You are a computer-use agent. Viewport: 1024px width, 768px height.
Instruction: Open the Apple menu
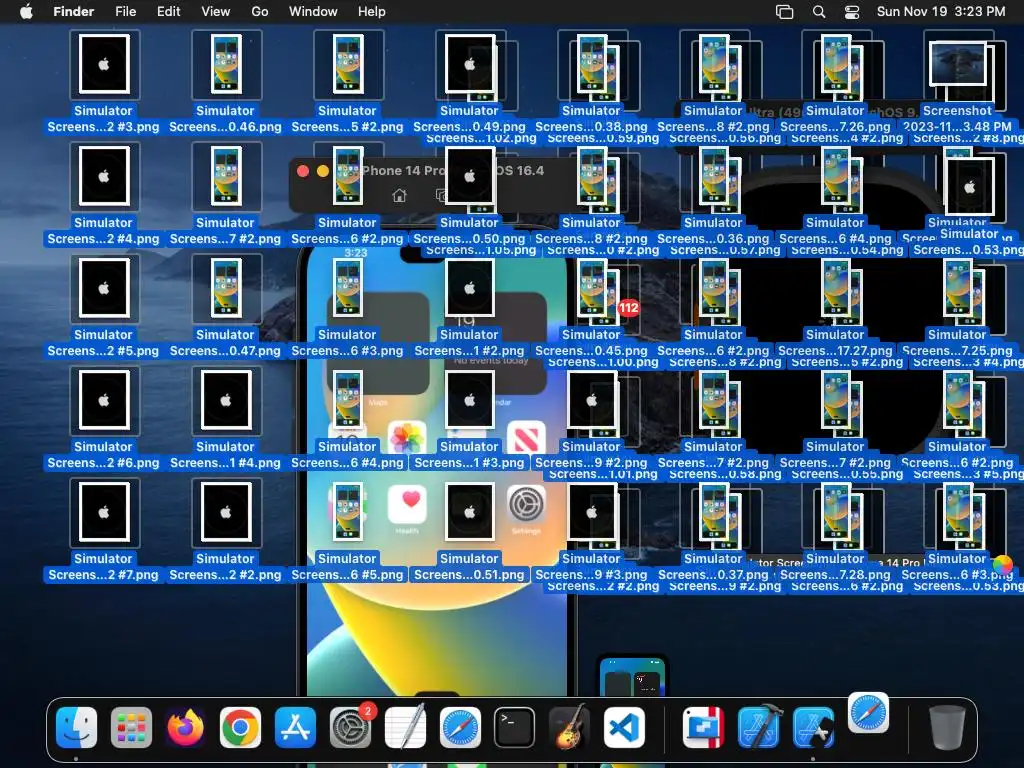click(x=26, y=11)
